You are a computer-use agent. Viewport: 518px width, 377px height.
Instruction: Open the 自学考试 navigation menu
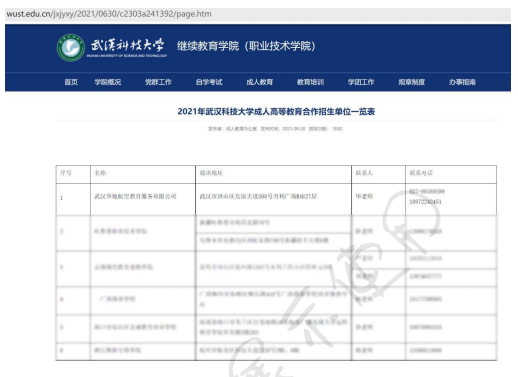click(209, 82)
